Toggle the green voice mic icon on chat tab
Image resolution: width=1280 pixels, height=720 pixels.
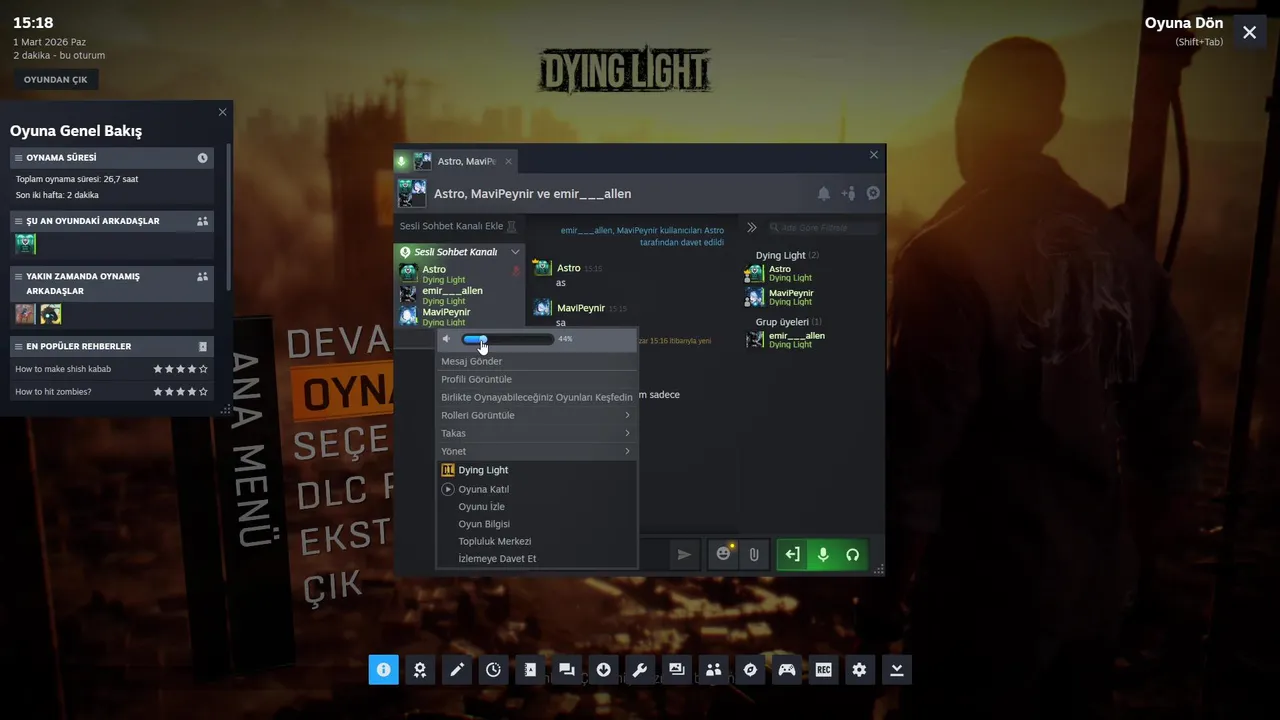tap(402, 161)
